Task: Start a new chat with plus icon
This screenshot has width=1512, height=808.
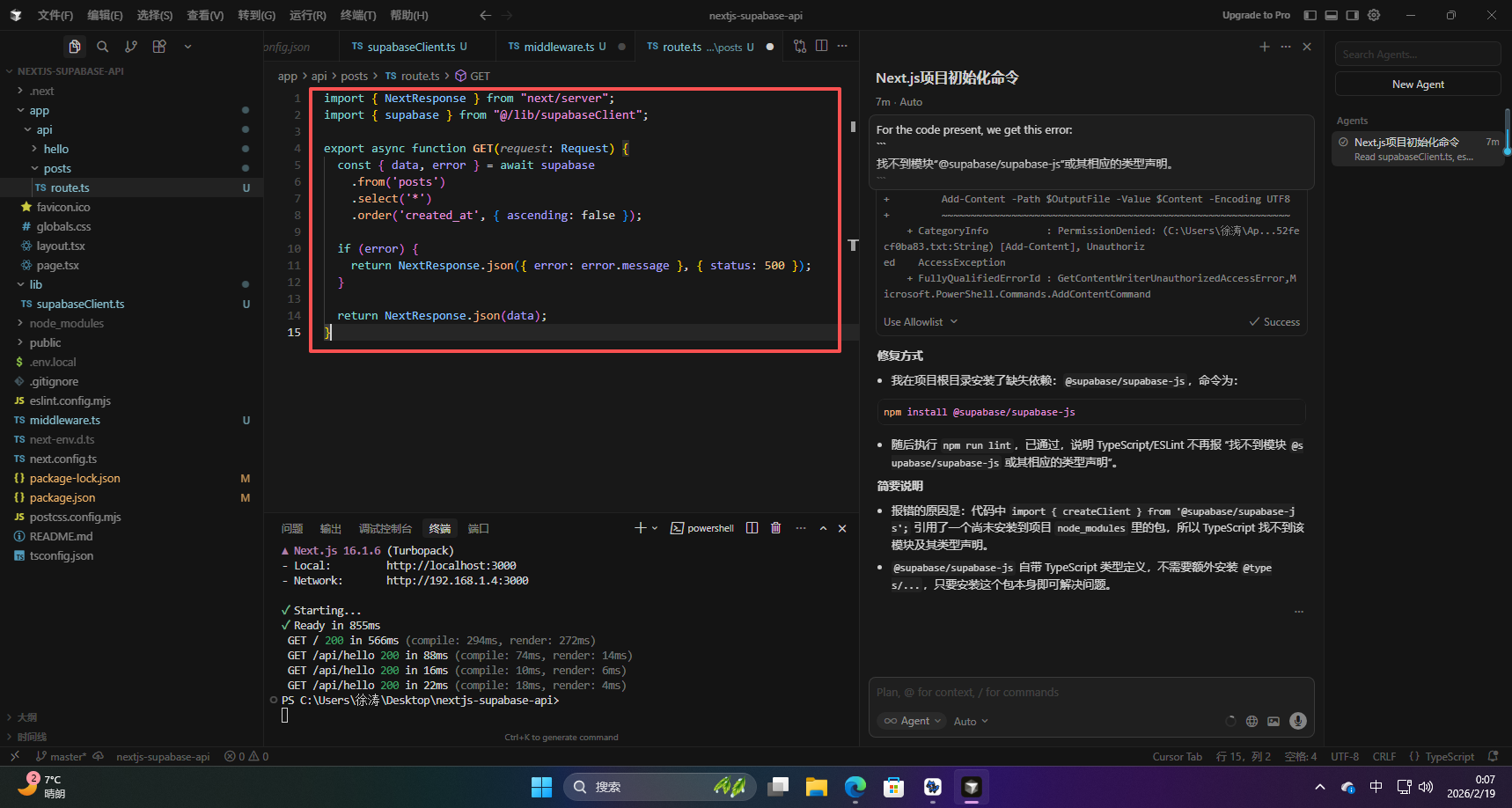Action: point(1265,47)
